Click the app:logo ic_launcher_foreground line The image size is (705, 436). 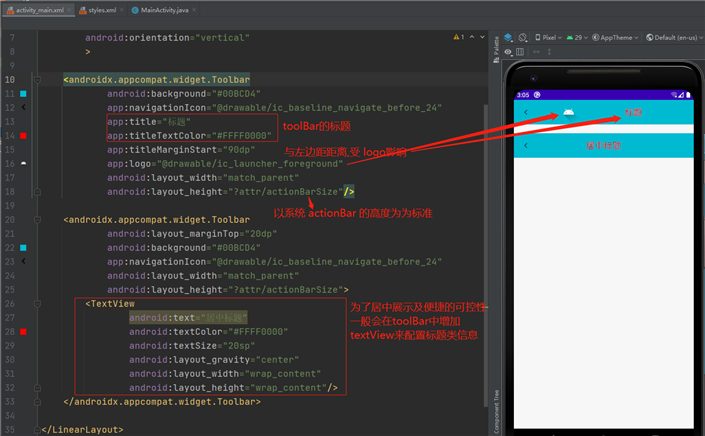[x=225, y=164]
